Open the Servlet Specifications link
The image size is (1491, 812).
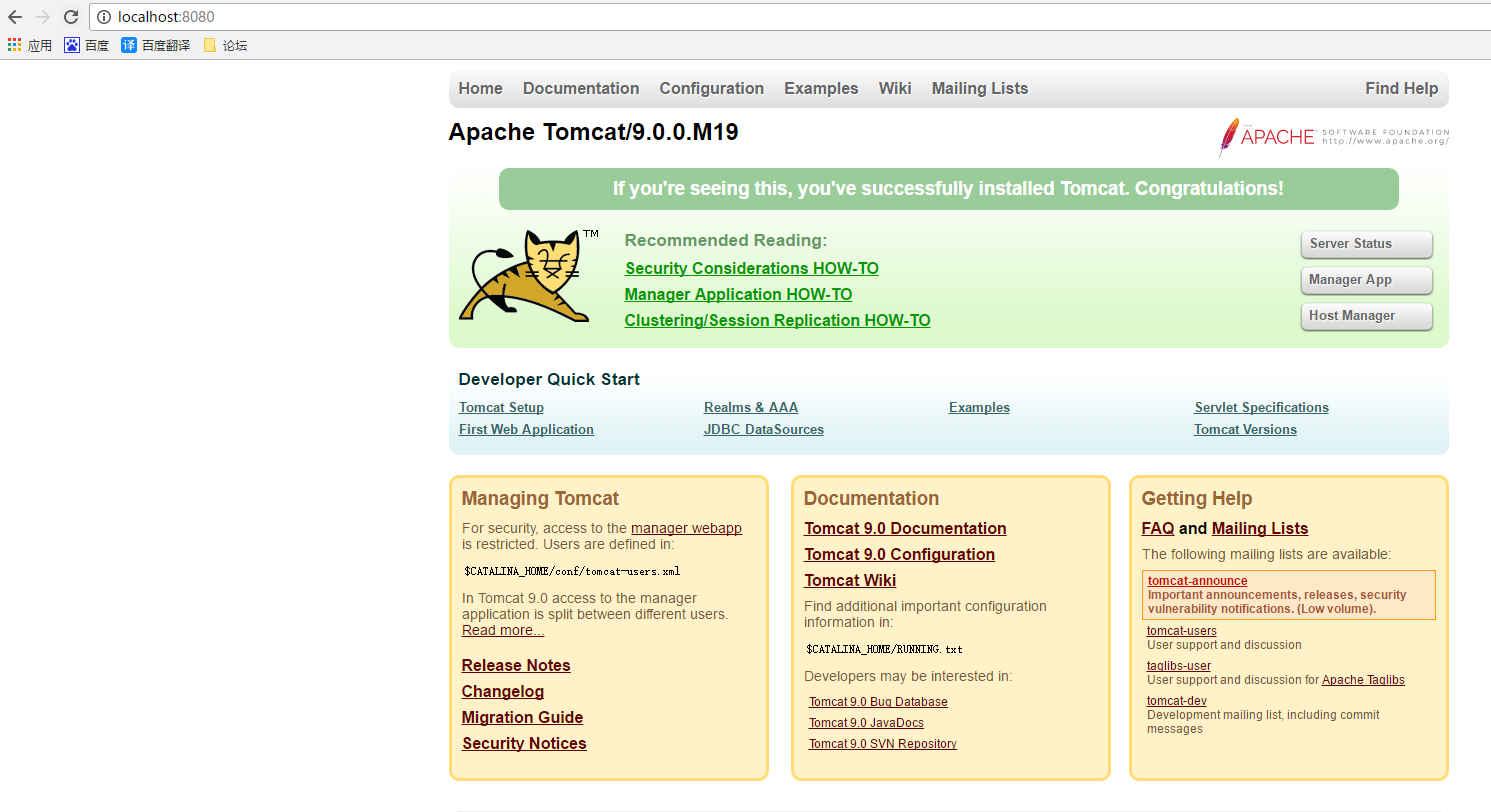(1261, 407)
